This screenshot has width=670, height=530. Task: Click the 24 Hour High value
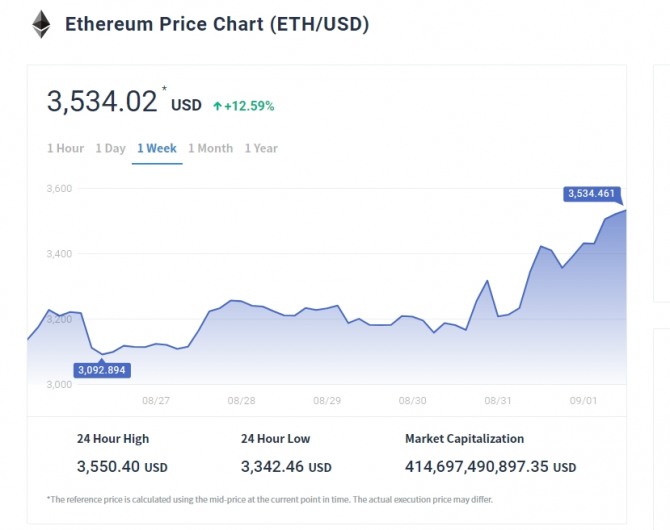(122, 466)
